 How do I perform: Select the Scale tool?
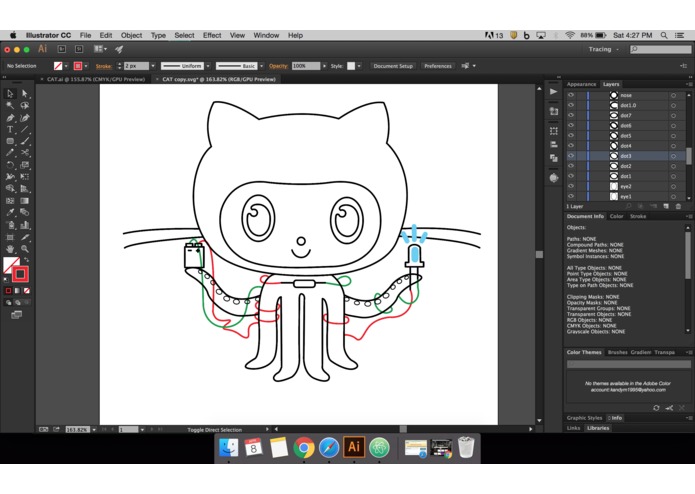[x=25, y=165]
